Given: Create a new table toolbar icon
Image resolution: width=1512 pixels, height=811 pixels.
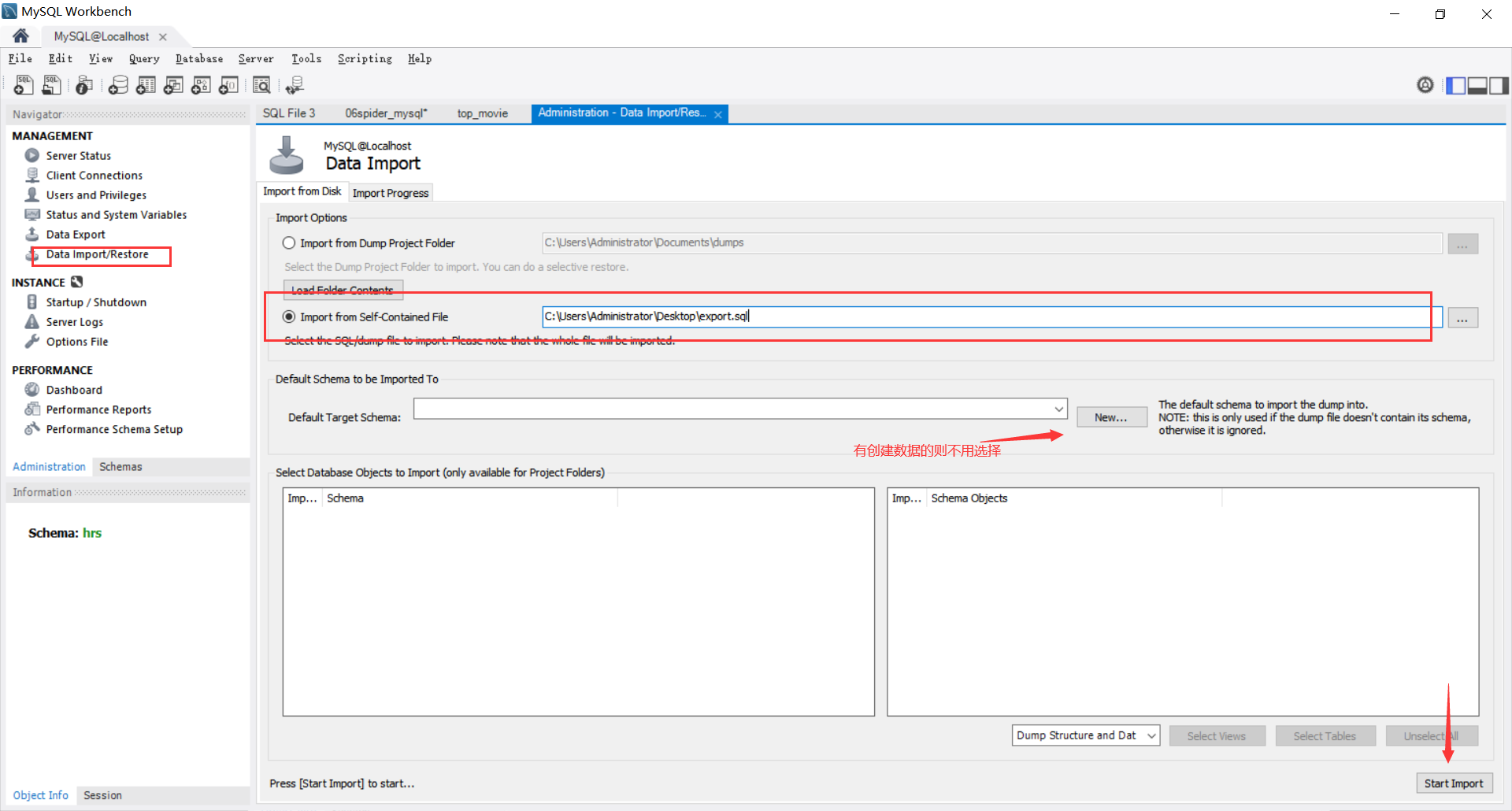Looking at the screenshot, I should click(x=146, y=85).
